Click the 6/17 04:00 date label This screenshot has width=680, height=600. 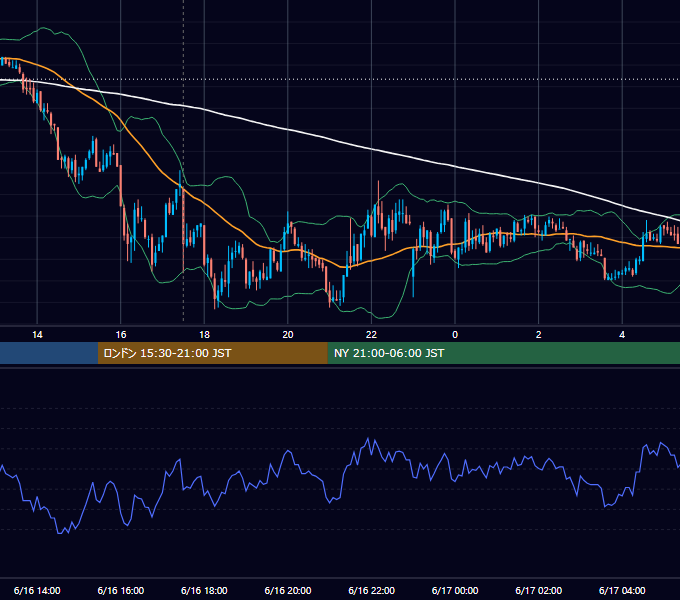(622, 590)
